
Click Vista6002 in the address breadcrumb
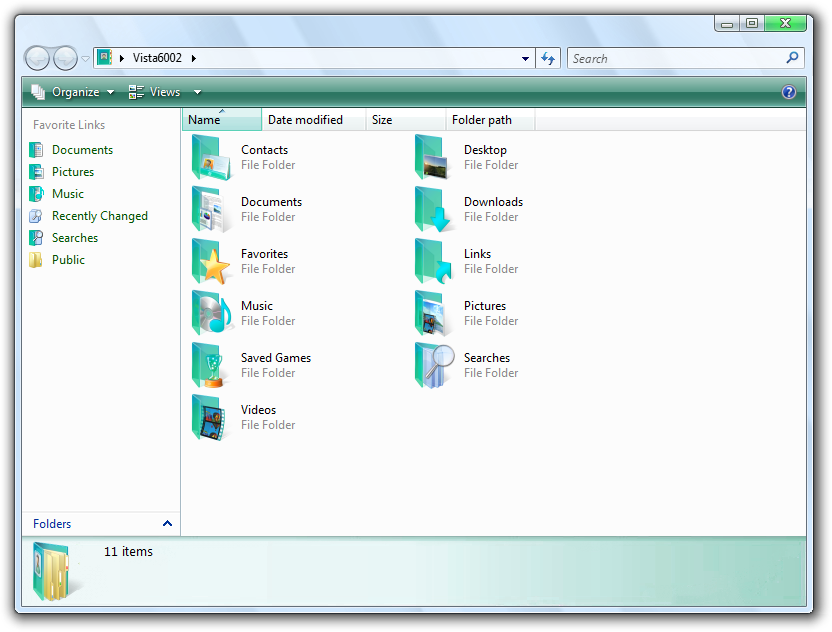point(157,58)
